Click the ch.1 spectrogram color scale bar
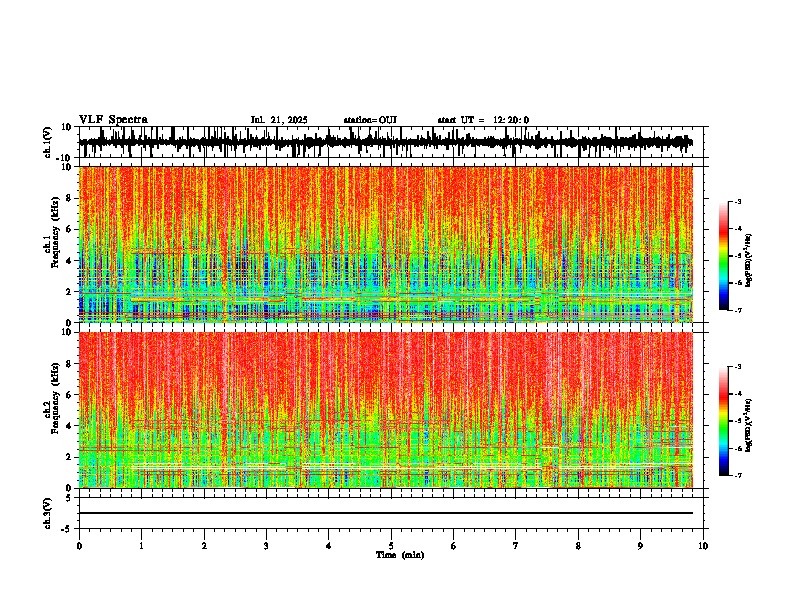792x612 pixels. click(724, 256)
